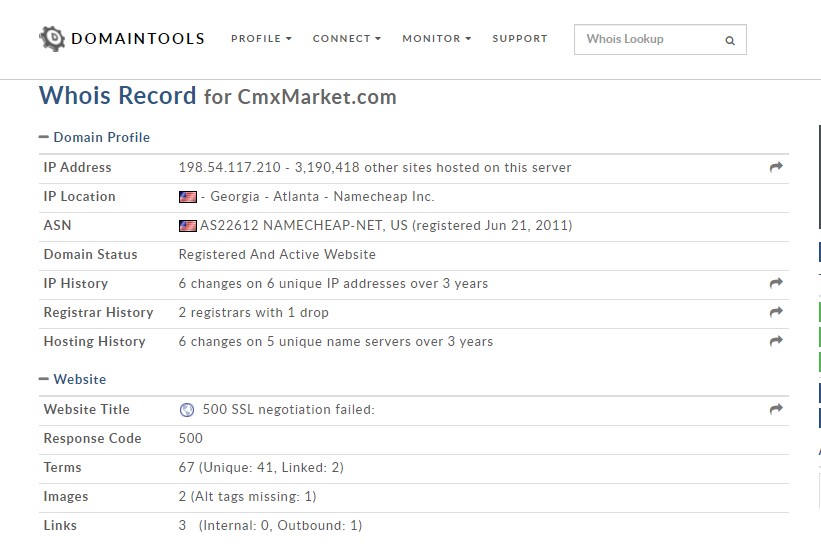Click the Whois Record for CmxMarket.com heading
This screenshot has height=555, width=821.
pyautogui.click(x=218, y=96)
